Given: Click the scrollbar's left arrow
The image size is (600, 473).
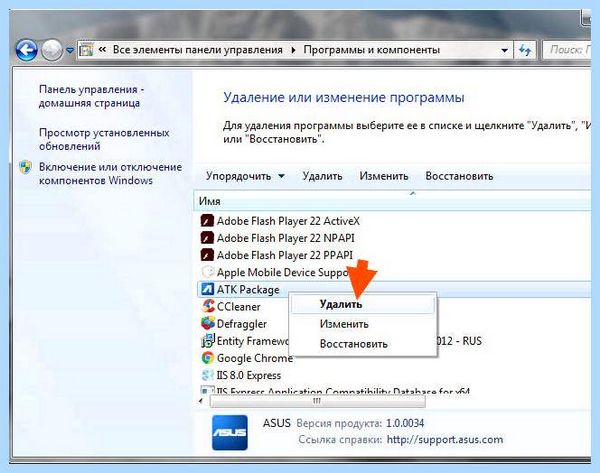Looking at the screenshot, I should point(201,401).
